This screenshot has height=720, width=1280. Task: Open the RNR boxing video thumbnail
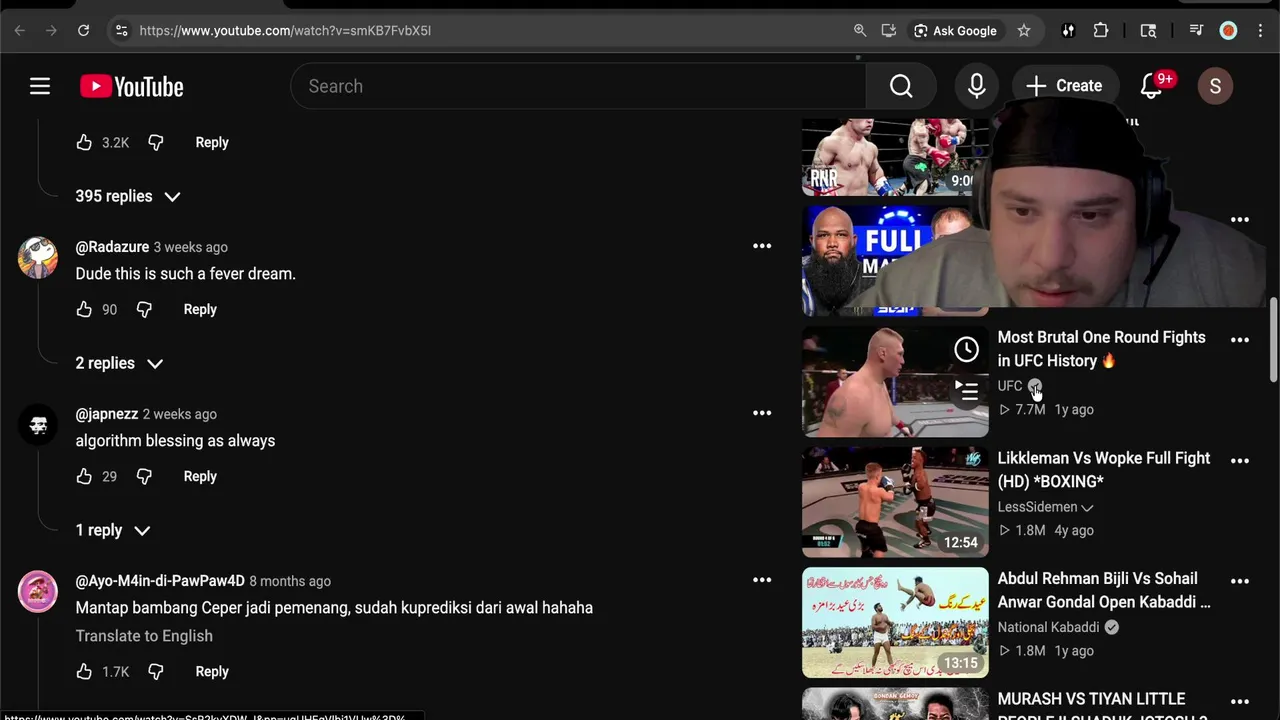(x=895, y=157)
